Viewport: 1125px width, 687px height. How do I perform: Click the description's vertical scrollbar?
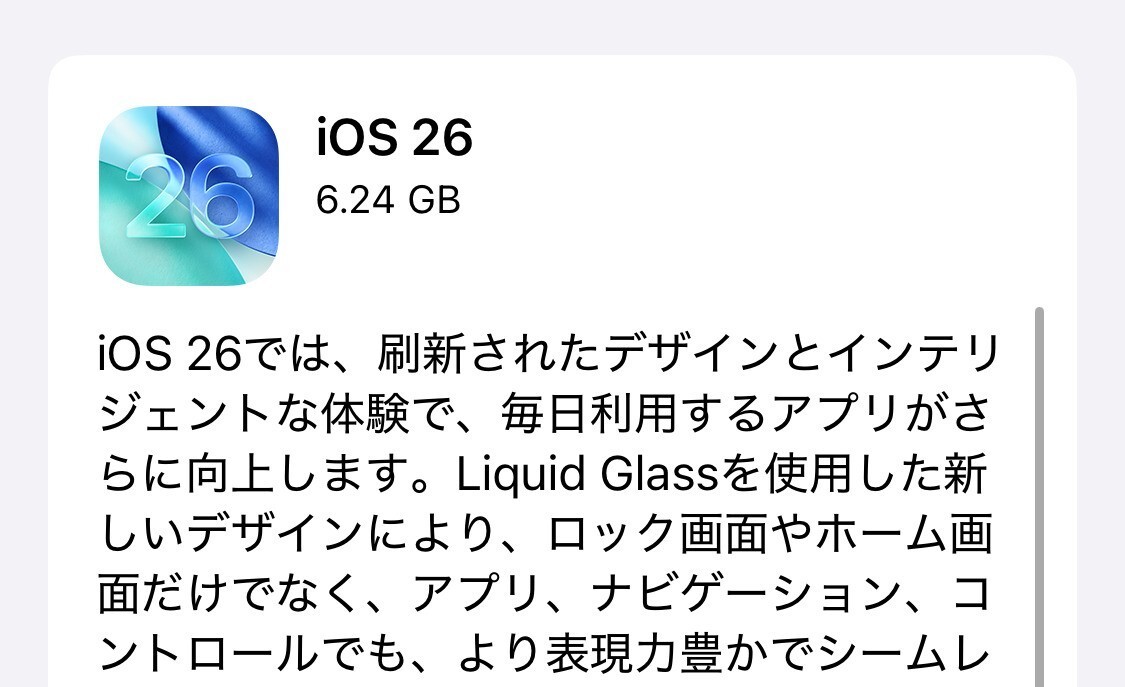coord(1039,496)
